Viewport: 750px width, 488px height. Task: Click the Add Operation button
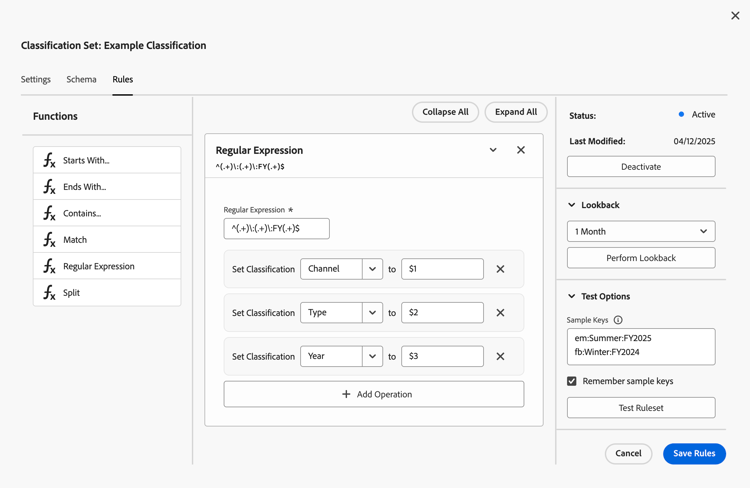coord(374,394)
